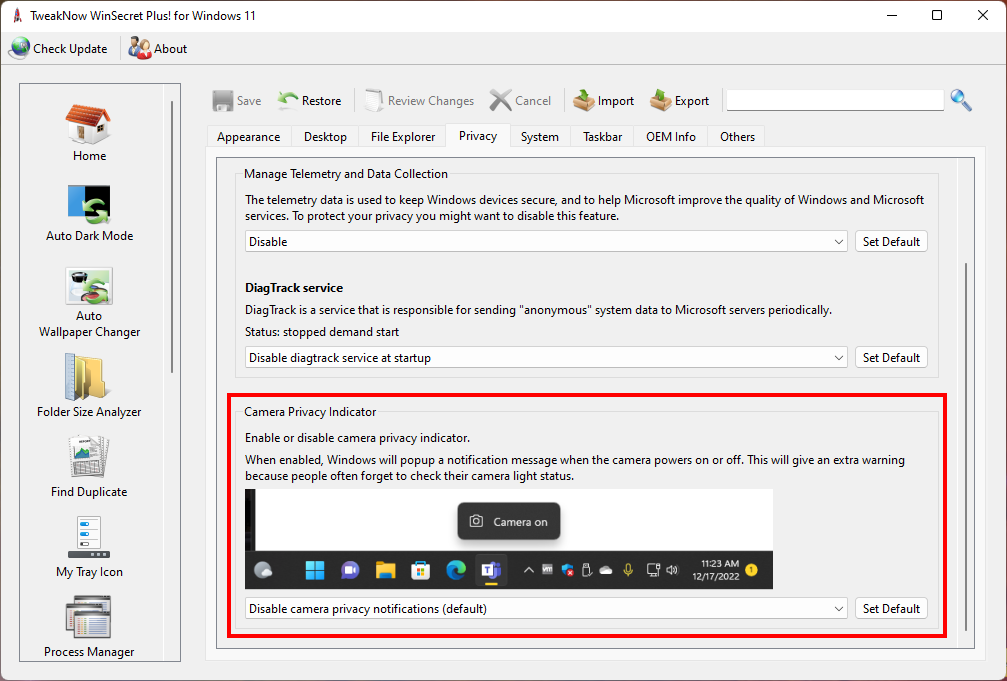Open Process Manager tool
The image size is (1007, 681).
(89, 627)
